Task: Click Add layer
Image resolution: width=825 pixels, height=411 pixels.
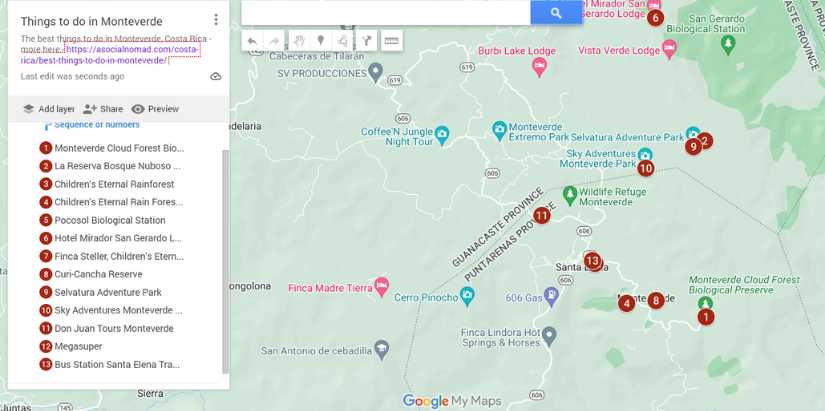Action: 49,109
